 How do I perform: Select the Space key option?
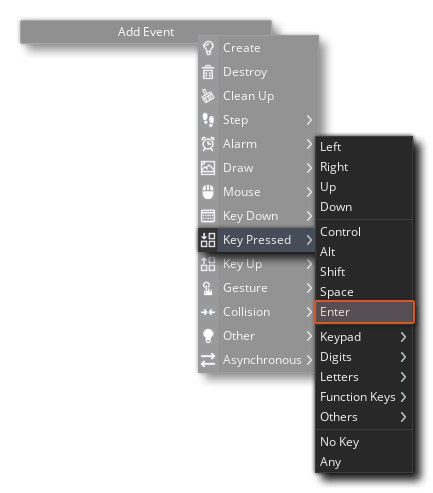(x=364, y=292)
